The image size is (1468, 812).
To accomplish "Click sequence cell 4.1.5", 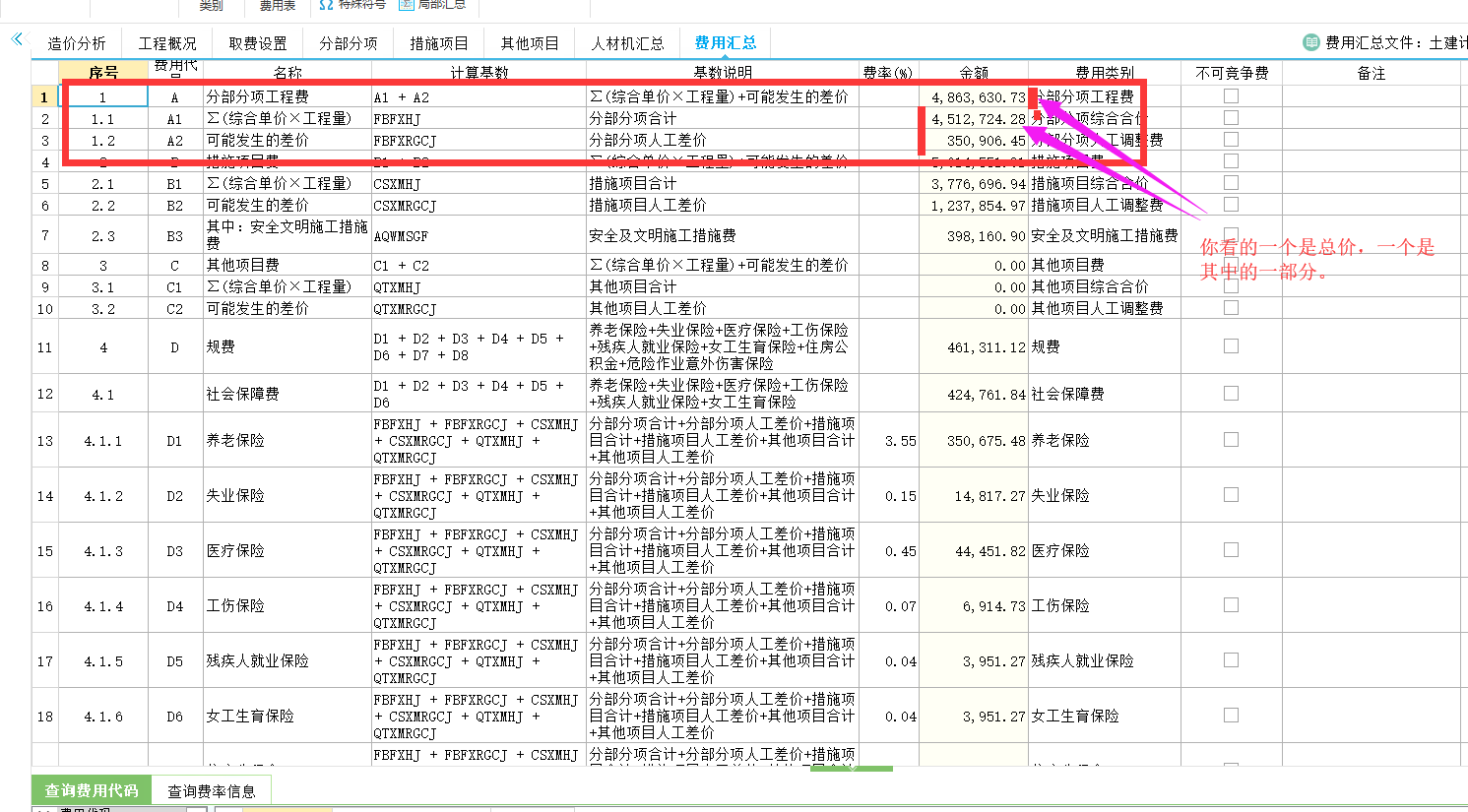I will 103,661.
